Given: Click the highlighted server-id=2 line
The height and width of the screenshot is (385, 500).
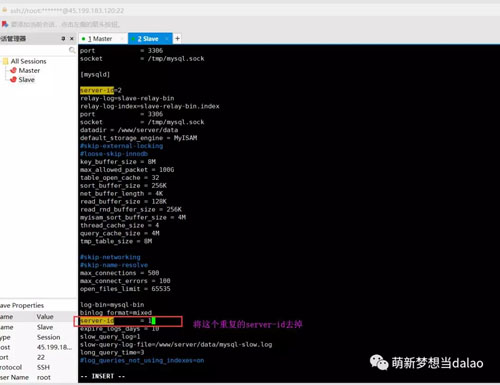Looking at the screenshot, I should click(x=101, y=90).
